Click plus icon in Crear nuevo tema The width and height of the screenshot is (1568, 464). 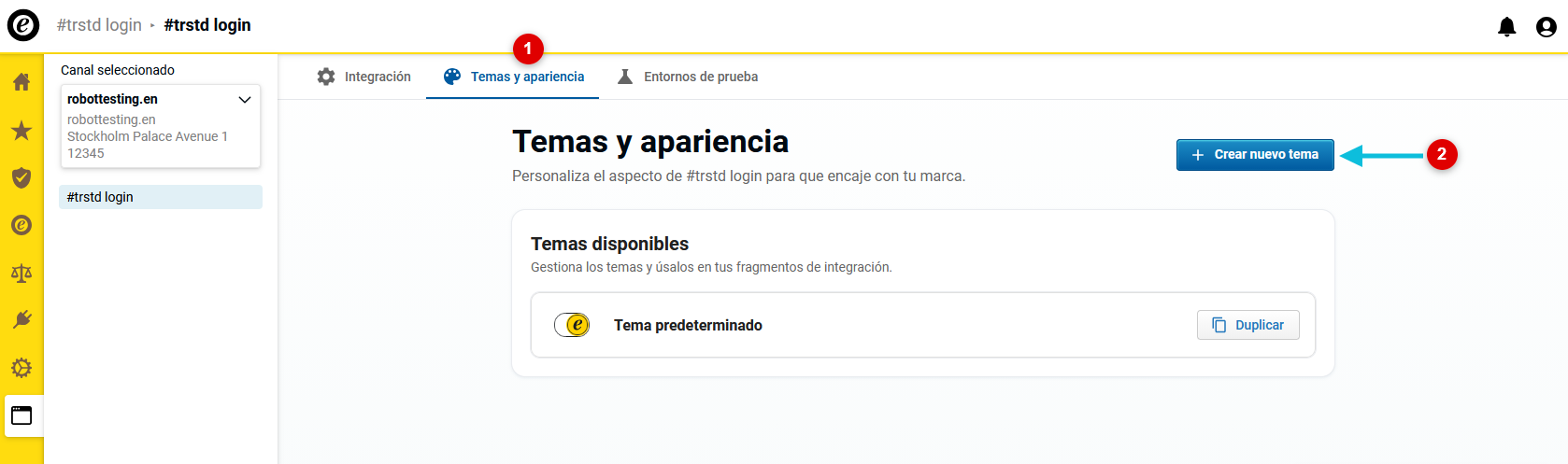click(x=1198, y=155)
